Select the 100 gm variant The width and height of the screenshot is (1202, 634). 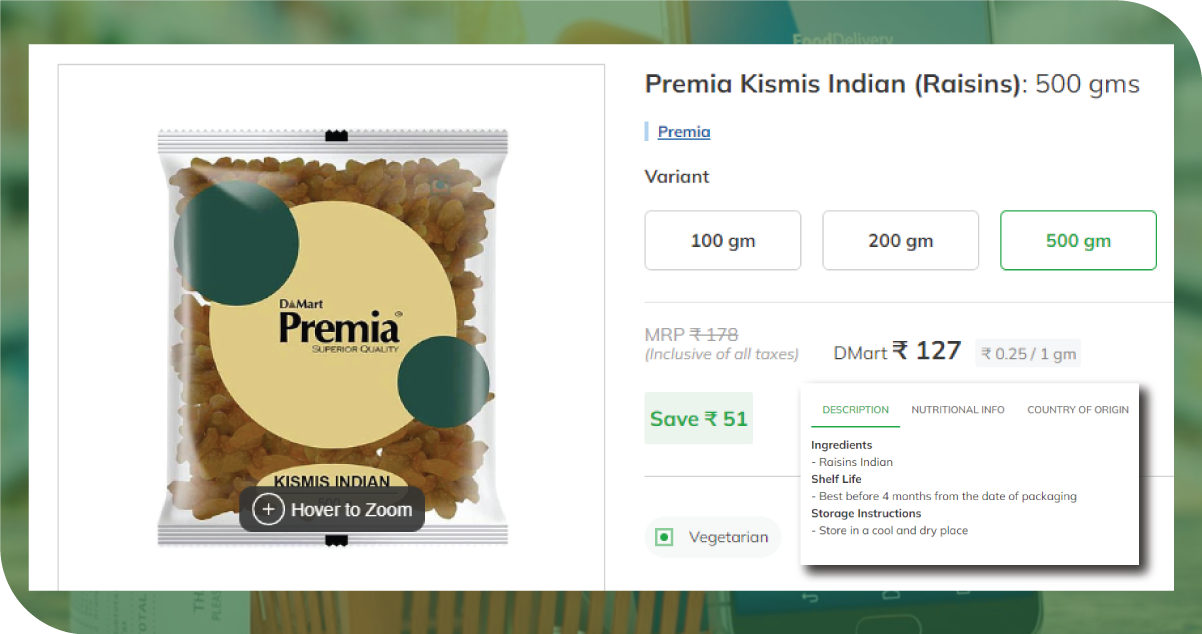(723, 240)
